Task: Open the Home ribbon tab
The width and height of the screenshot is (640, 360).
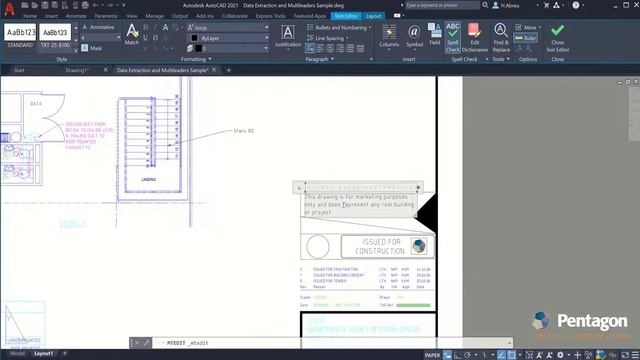Action: click(30, 16)
